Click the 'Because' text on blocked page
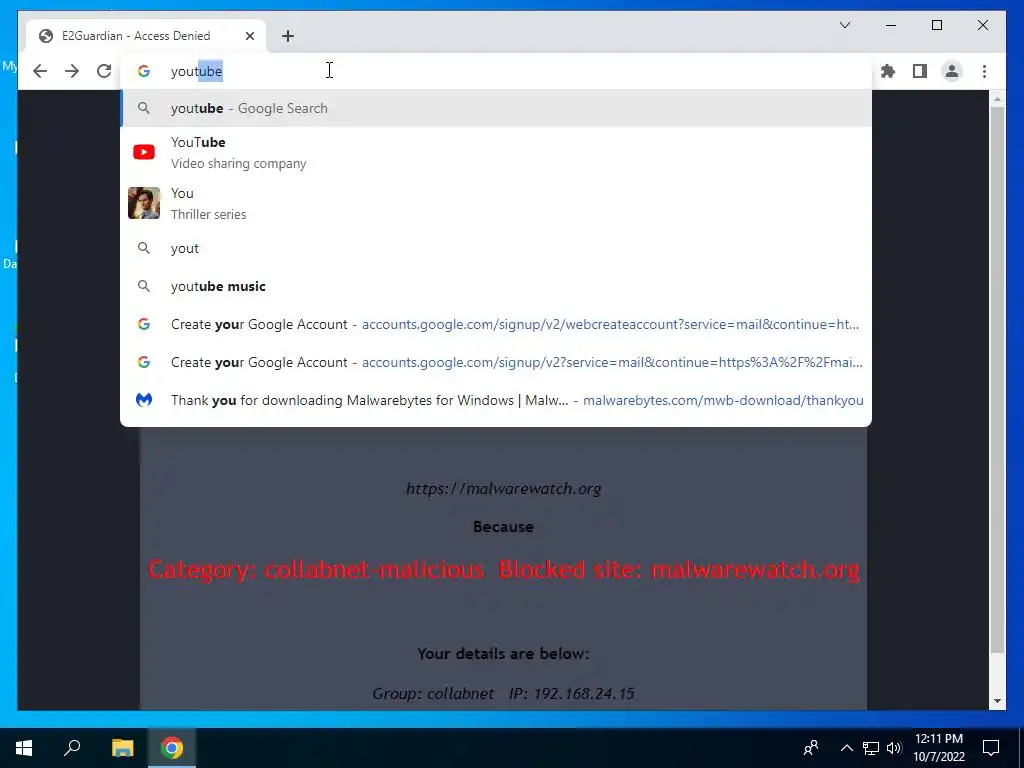Viewport: 1024px width, 768px height. click(504, 526)
